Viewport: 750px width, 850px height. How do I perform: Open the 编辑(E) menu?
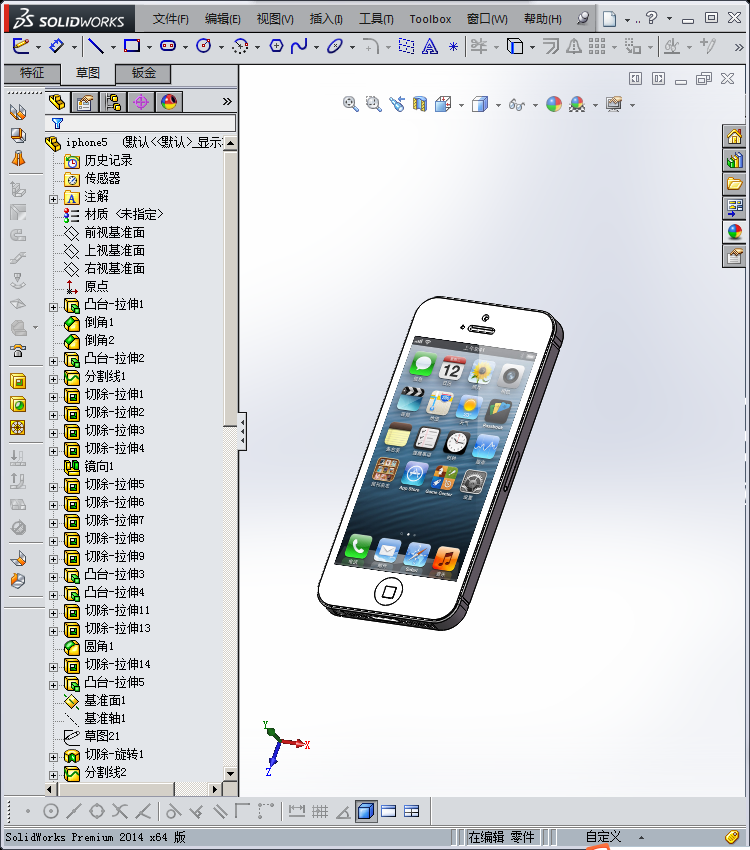[x=223, y=19]
